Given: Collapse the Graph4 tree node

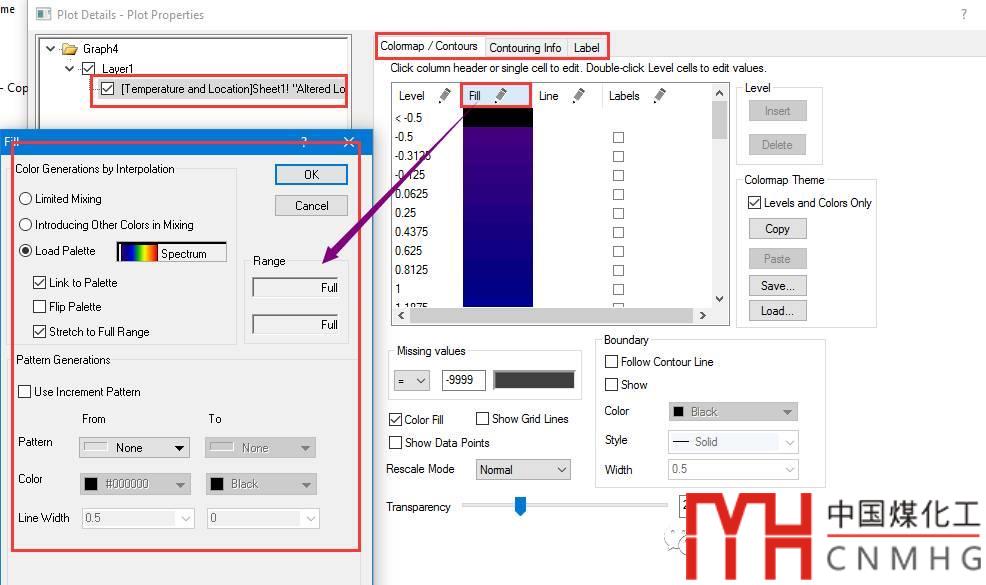Looking at the screenshot, I should point(50,49).
